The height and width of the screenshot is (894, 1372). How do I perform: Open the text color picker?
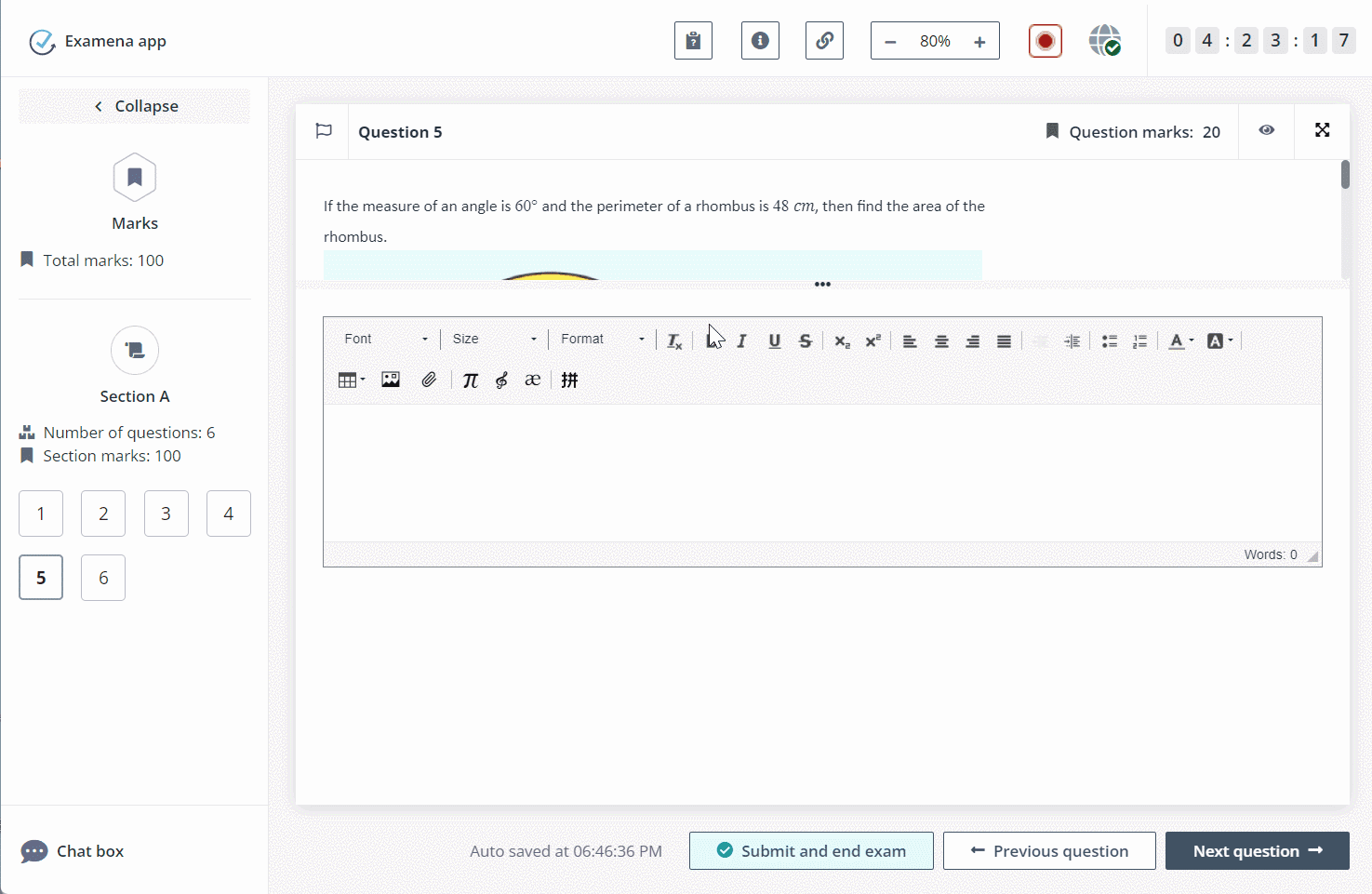1180,341
